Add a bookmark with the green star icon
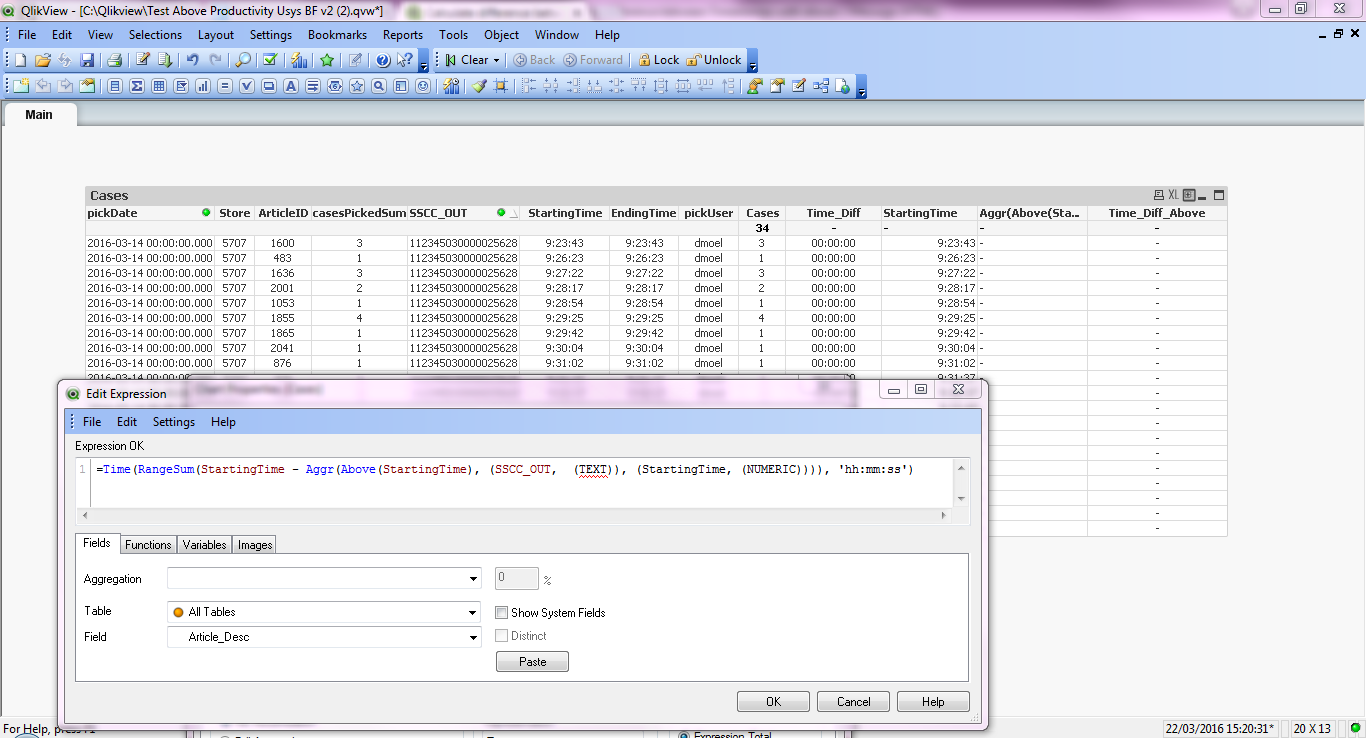The width and height of the screenshot is (1366, 738). pos(327,60)
